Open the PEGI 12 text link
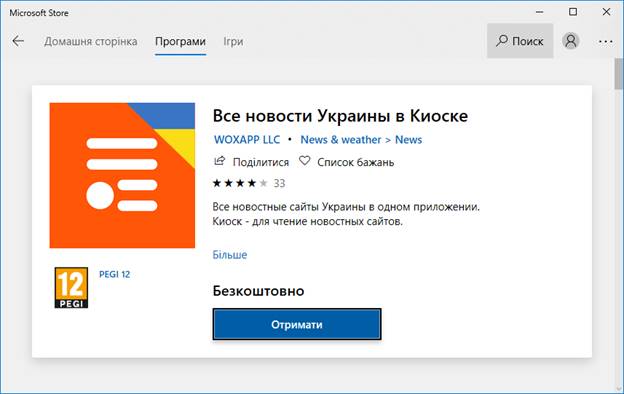Screen dimensions: 624x394 pos(115,274)
